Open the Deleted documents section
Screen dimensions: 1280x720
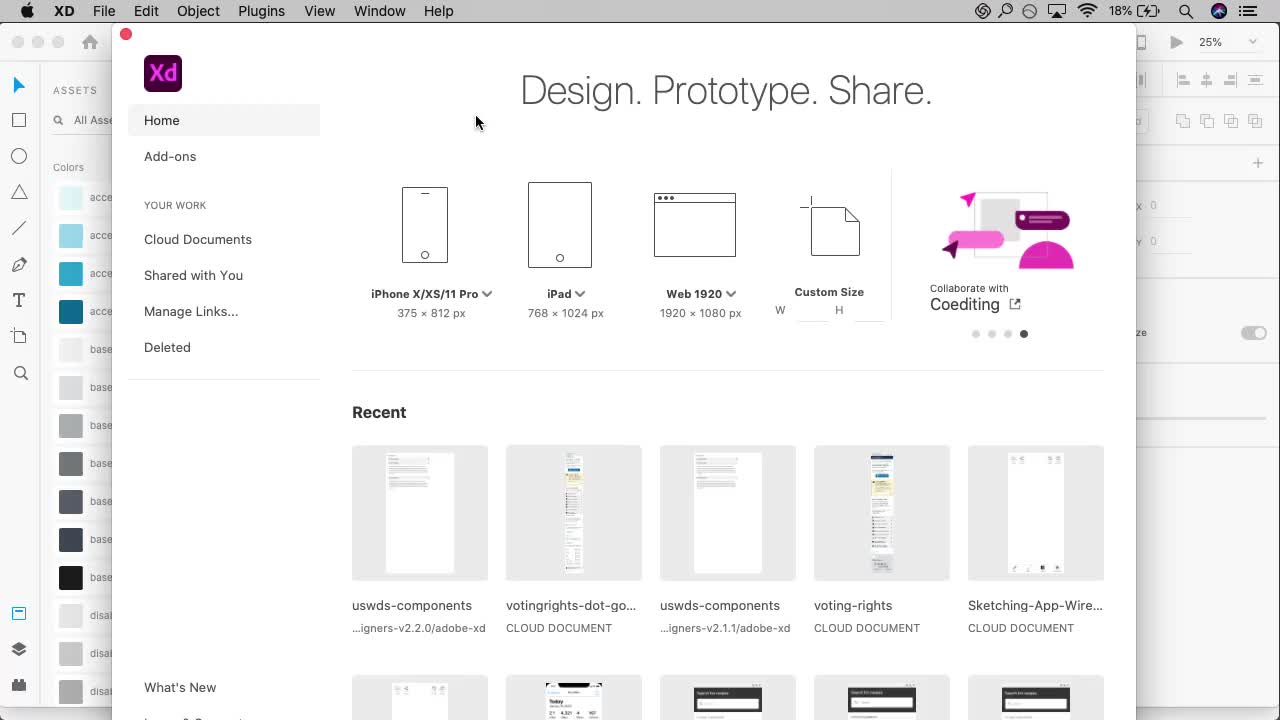click(x=167, y=348)
